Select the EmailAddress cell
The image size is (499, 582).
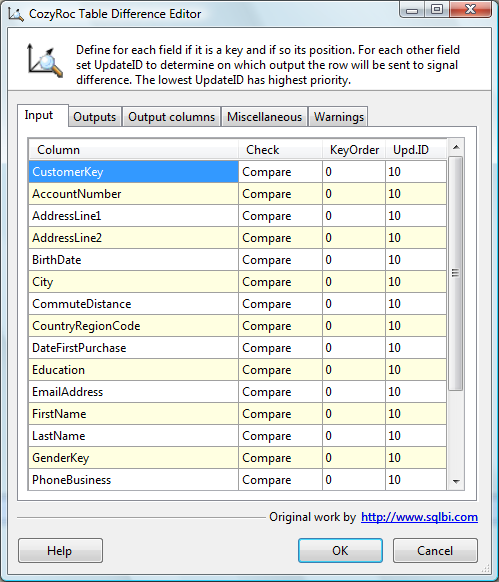(x=134, y=392)
